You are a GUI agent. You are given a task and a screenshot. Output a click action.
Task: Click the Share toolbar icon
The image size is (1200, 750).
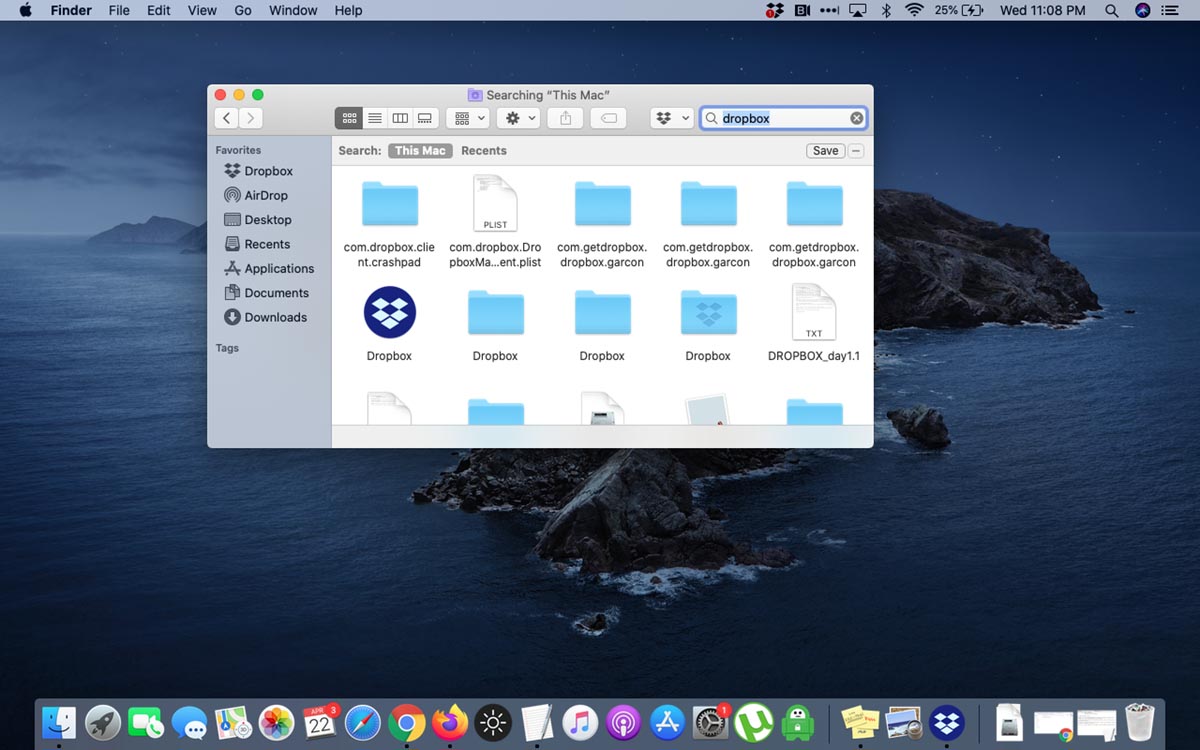pyautogui.click(x=565, y=118)
